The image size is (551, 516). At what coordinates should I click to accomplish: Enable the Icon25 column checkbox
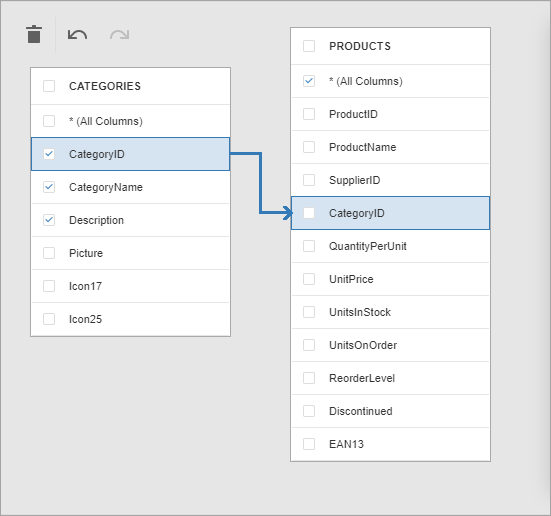coord(49,319)
